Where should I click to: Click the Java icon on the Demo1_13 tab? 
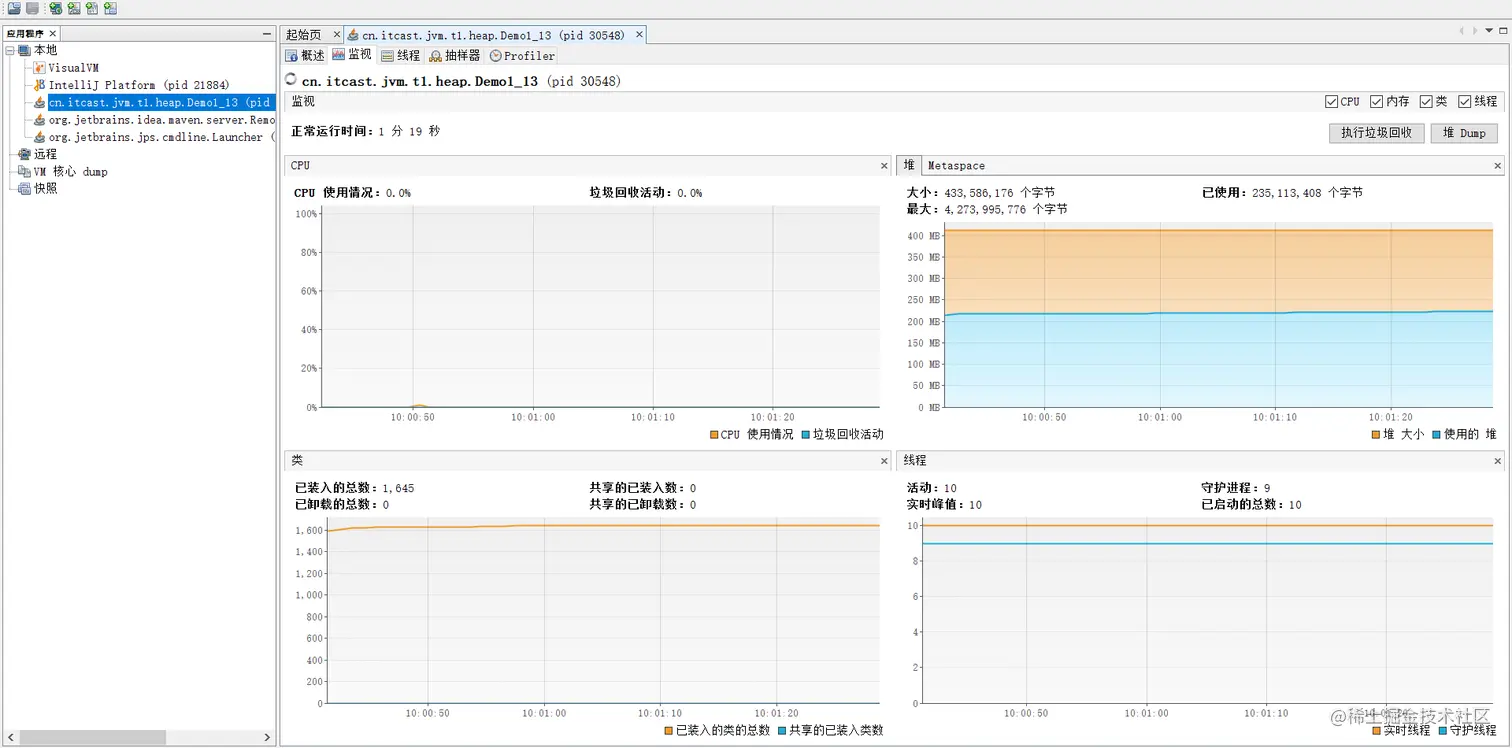tap(353, 35)
